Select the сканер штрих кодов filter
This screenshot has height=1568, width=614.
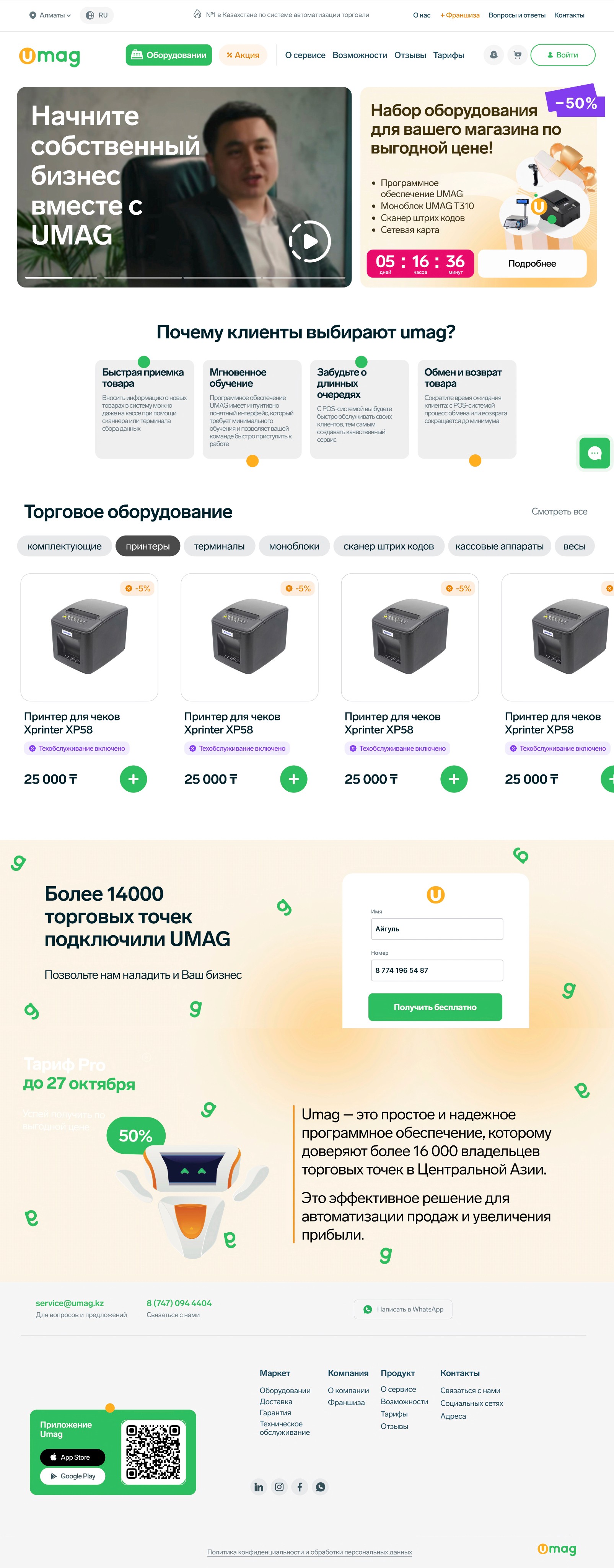[x=388, y=546]
